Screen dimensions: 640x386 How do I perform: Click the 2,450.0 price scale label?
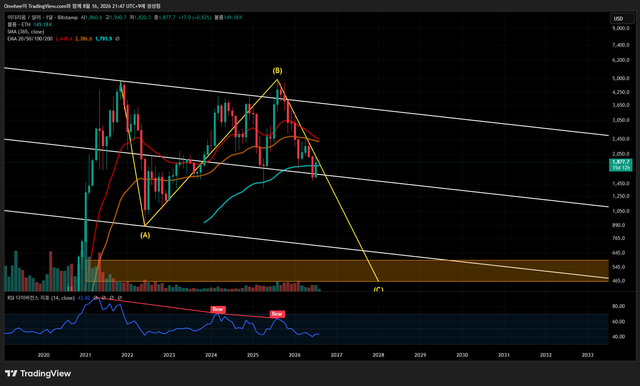point(621,139)
